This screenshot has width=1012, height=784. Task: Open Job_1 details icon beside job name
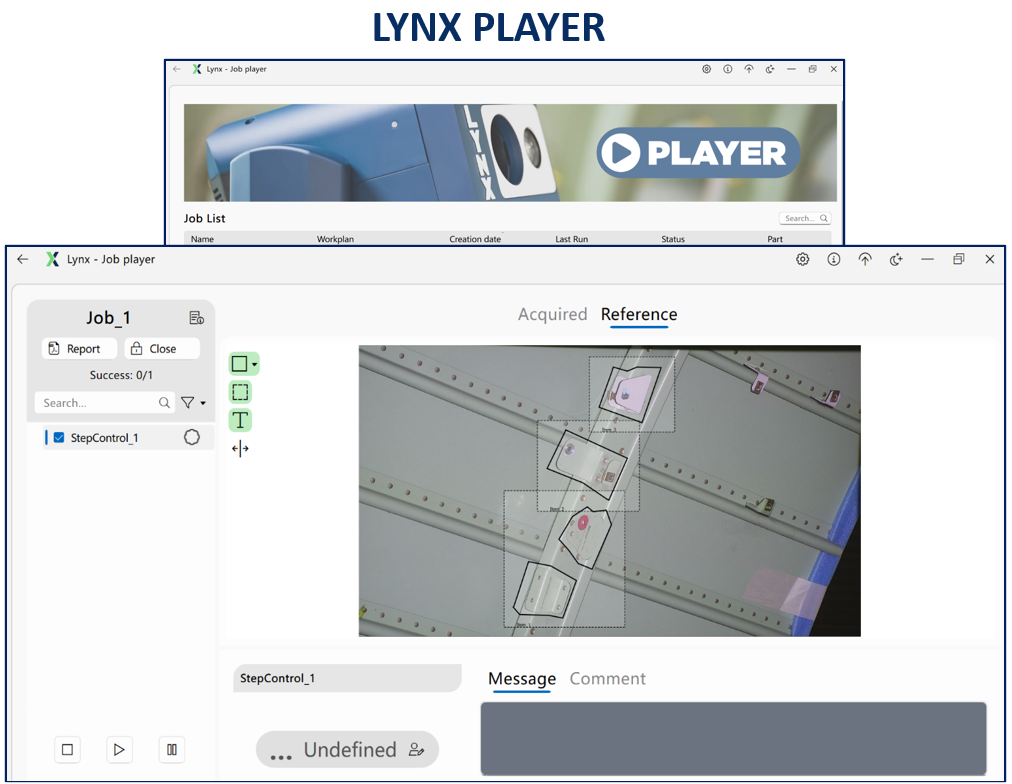[x=196, y=317]
